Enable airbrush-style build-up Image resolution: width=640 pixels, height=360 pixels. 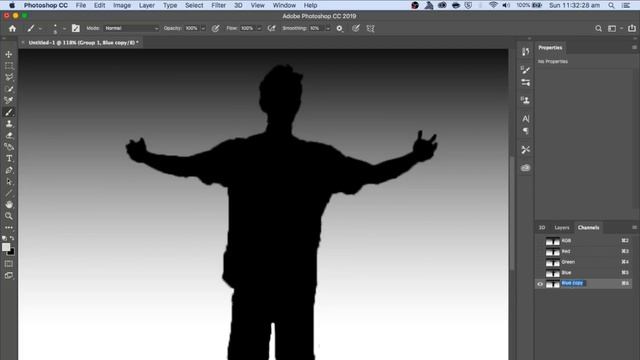point(271,28)
